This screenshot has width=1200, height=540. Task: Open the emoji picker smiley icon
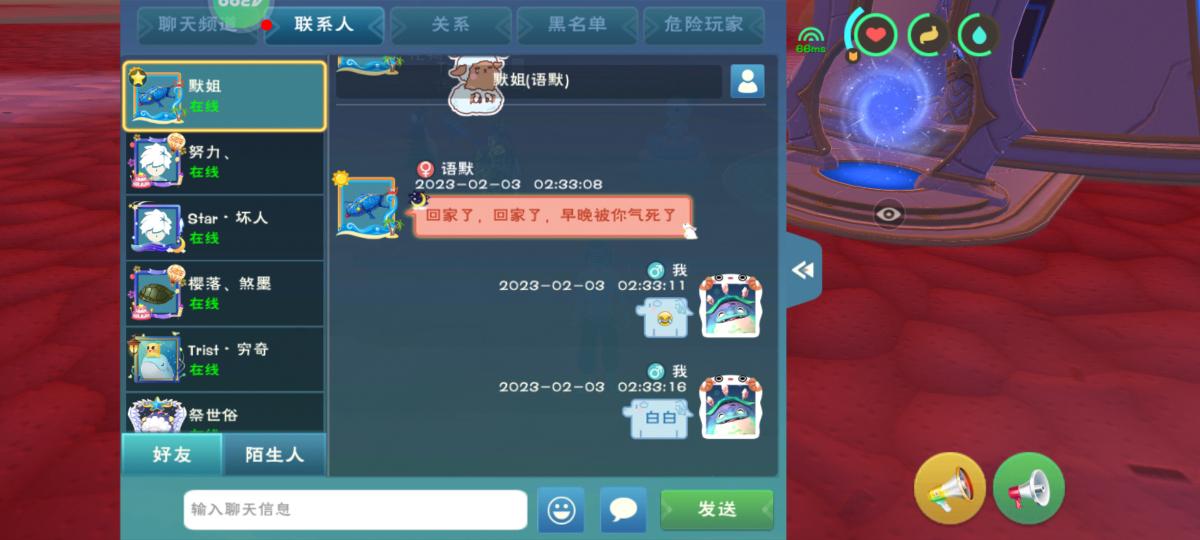(561, 510)
